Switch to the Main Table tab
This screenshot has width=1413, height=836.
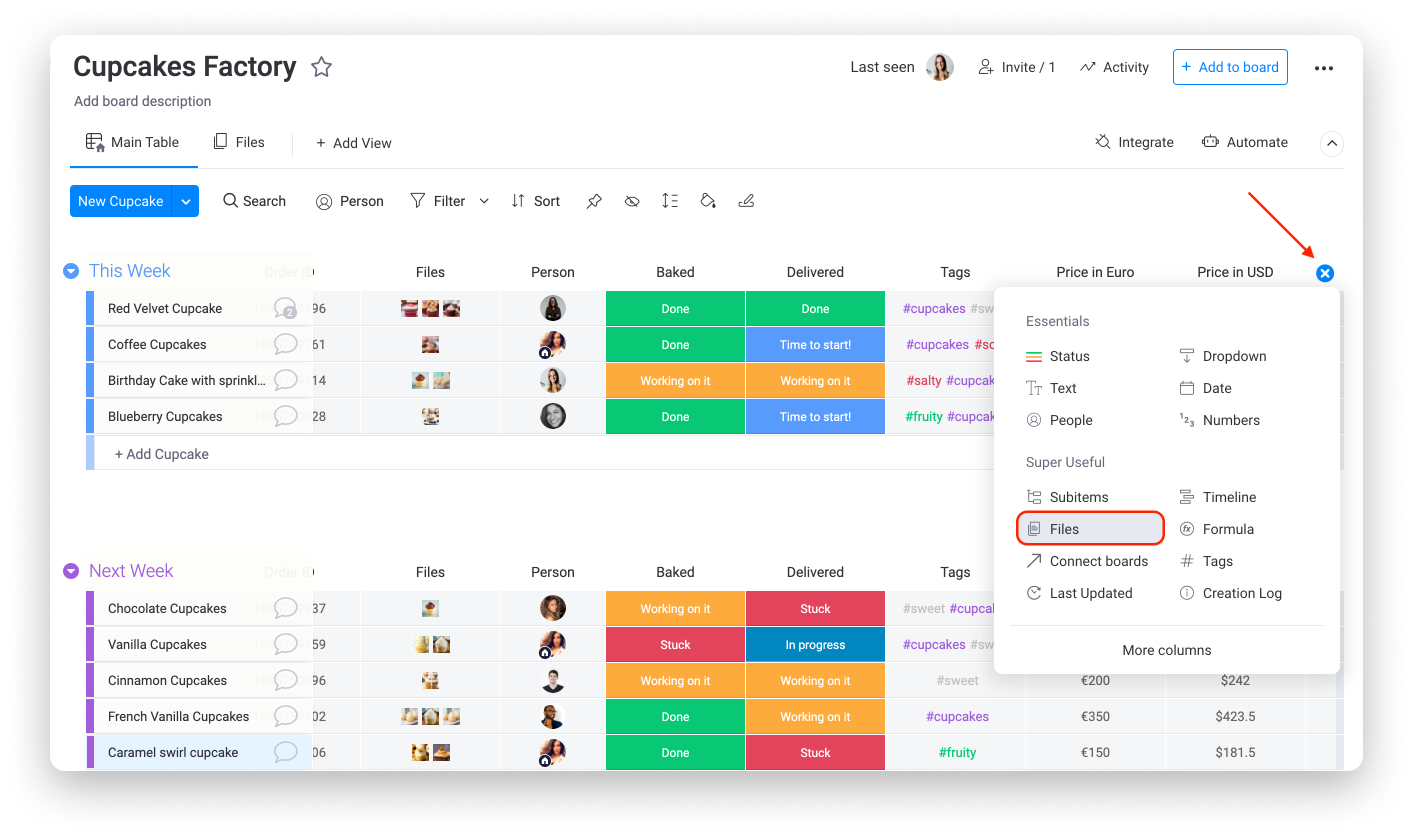click(133, 142)
